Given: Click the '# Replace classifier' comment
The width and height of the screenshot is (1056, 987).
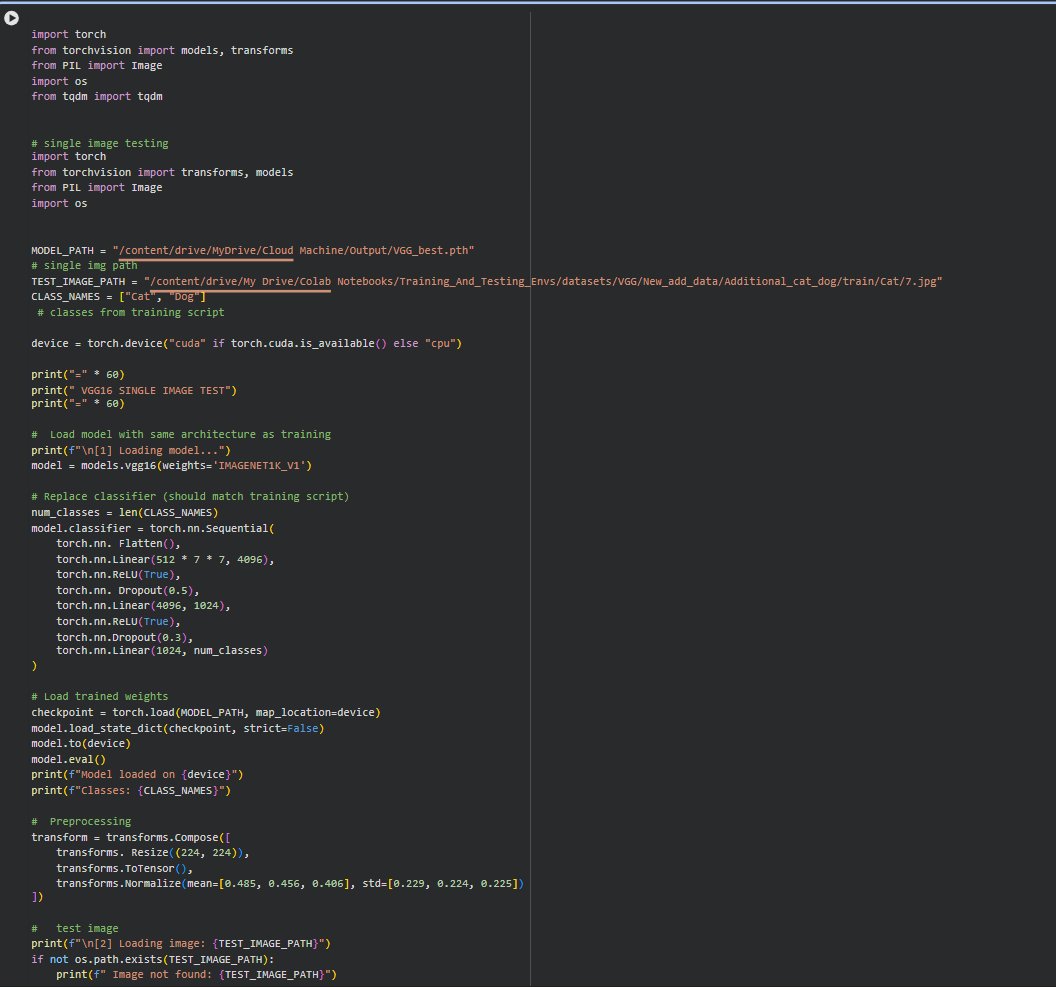Looking at the screenshot, I should (190, 496).
